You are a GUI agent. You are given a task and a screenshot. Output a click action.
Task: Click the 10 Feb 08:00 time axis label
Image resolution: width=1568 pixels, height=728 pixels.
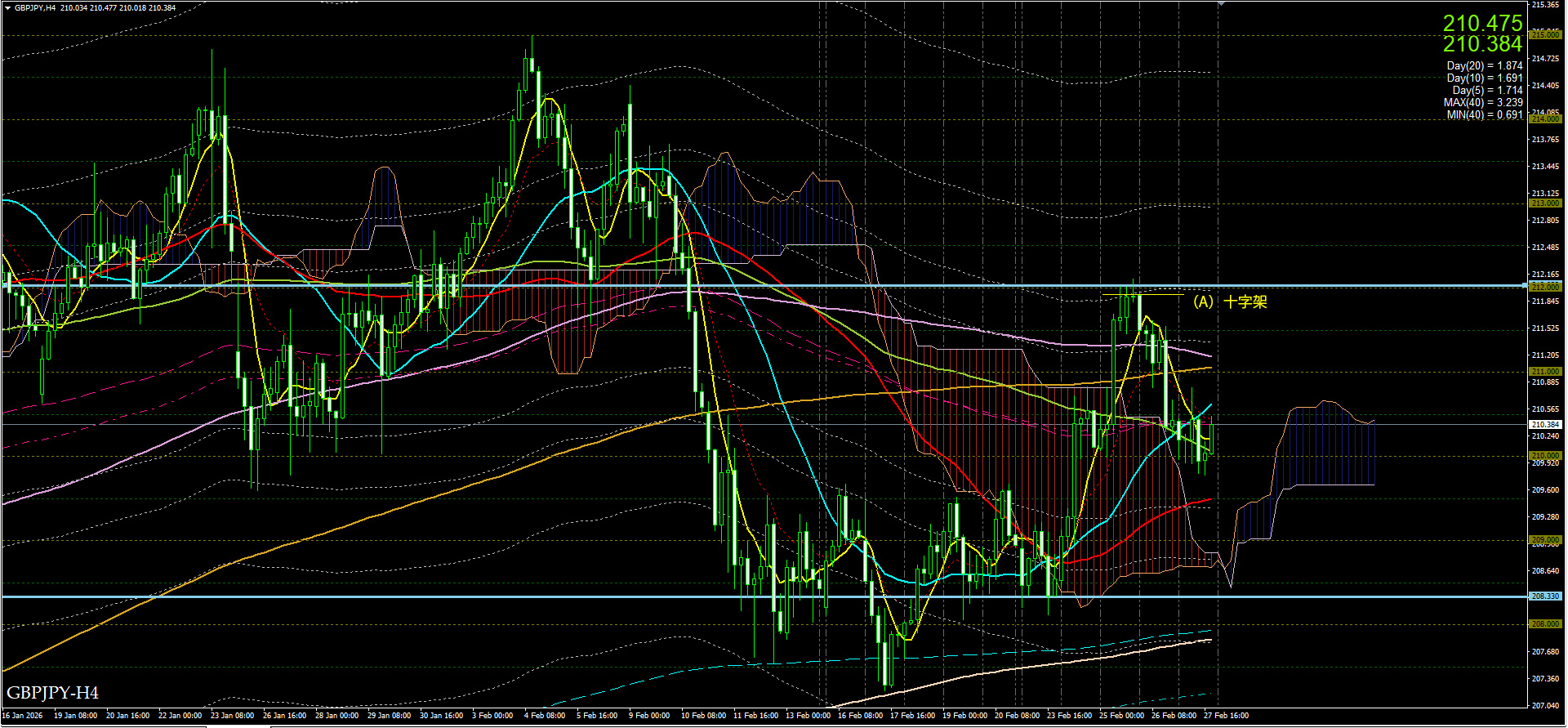(x=703, y=716)
